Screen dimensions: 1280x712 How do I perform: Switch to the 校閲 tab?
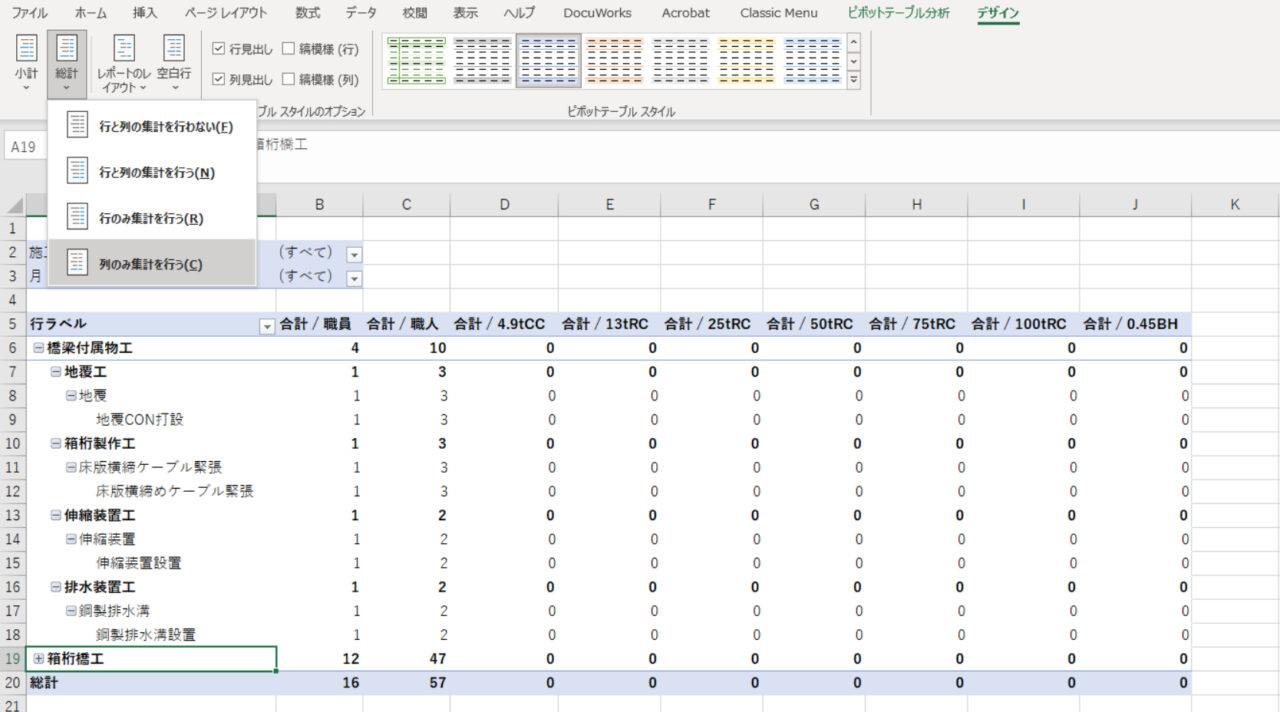coord(415,13)
